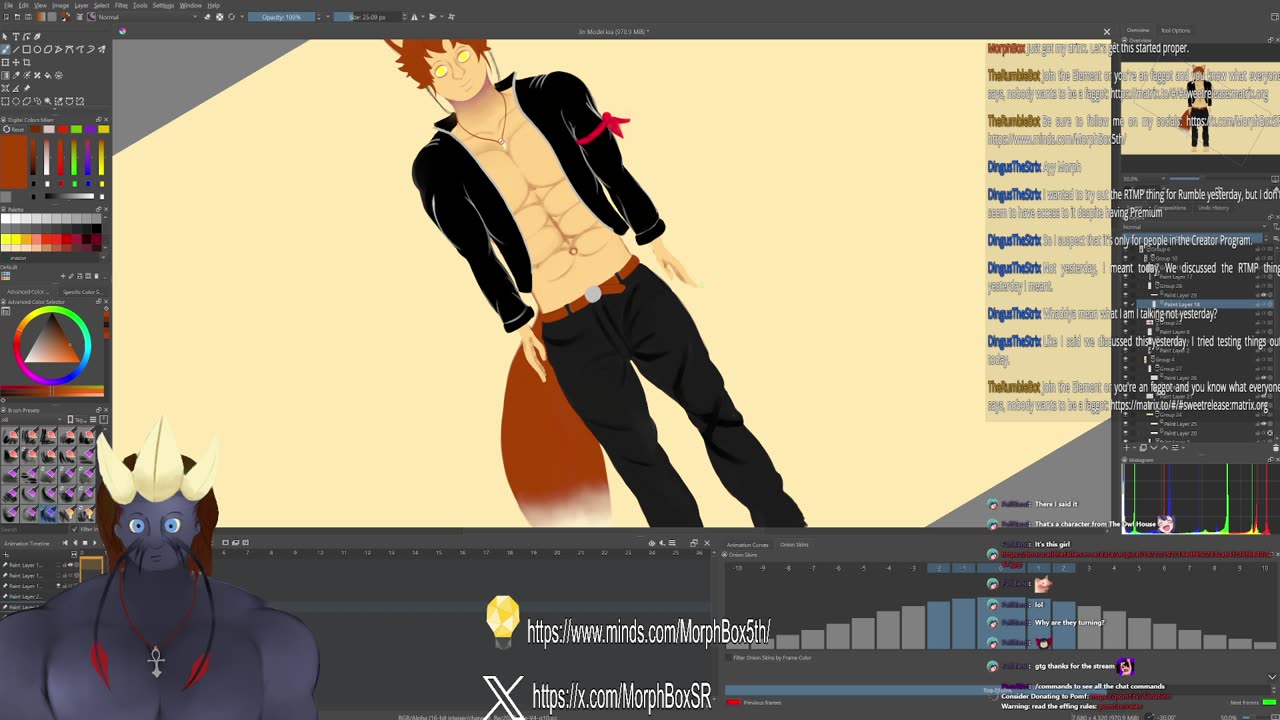Screen dimensions: 1280x720
Task: Open the Normal blending mode dropdown
Action: tap(148, 17)
